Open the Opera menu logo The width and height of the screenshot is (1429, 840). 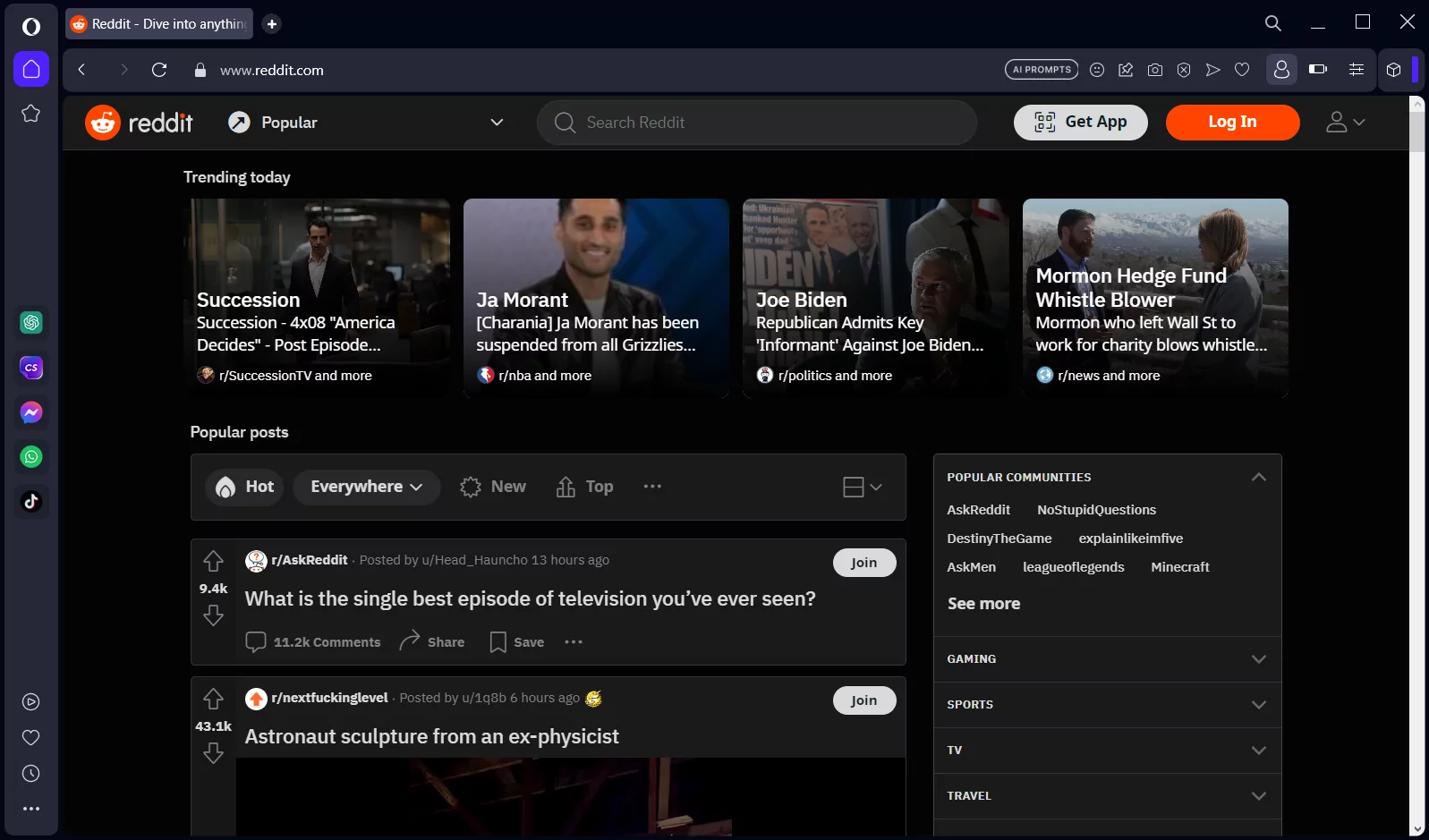tap(31, 27)
